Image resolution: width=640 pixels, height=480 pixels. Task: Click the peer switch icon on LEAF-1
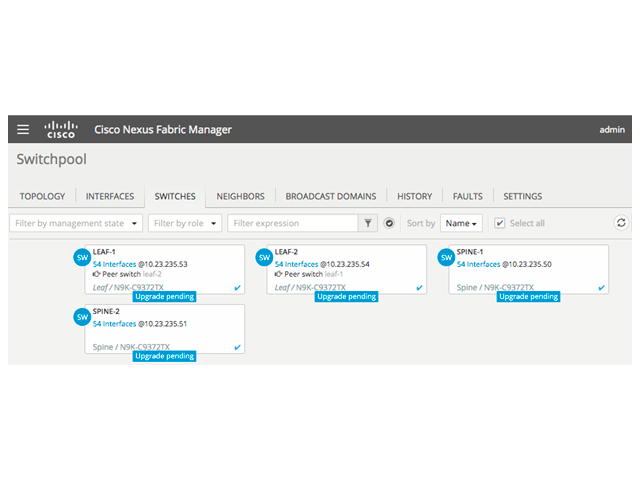pyautogui.click(x=96, y=274)
